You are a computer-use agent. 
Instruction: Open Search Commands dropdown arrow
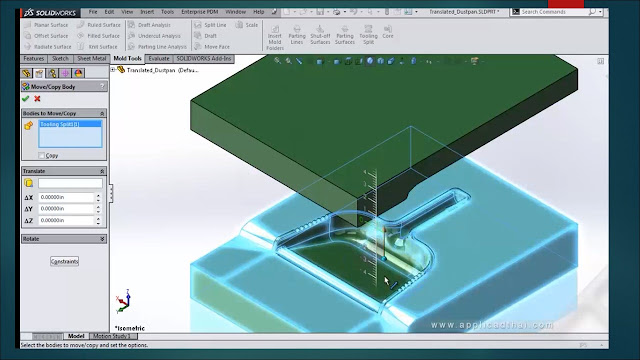click(x=600, y=12)
